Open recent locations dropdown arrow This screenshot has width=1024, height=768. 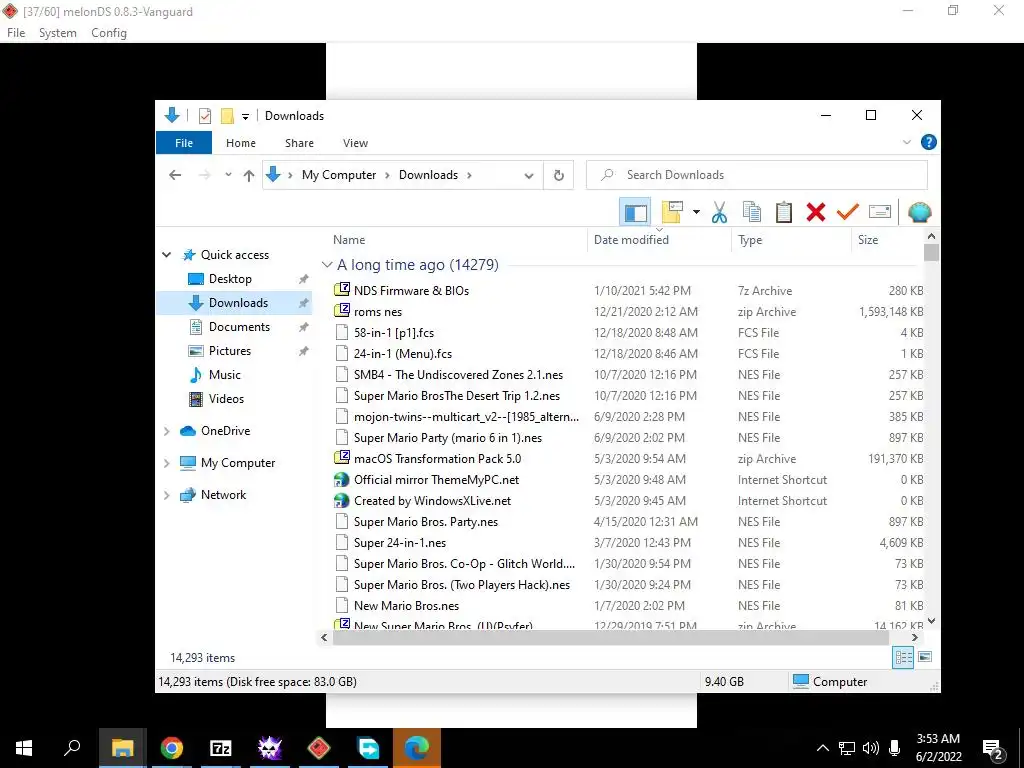[228, 175]
